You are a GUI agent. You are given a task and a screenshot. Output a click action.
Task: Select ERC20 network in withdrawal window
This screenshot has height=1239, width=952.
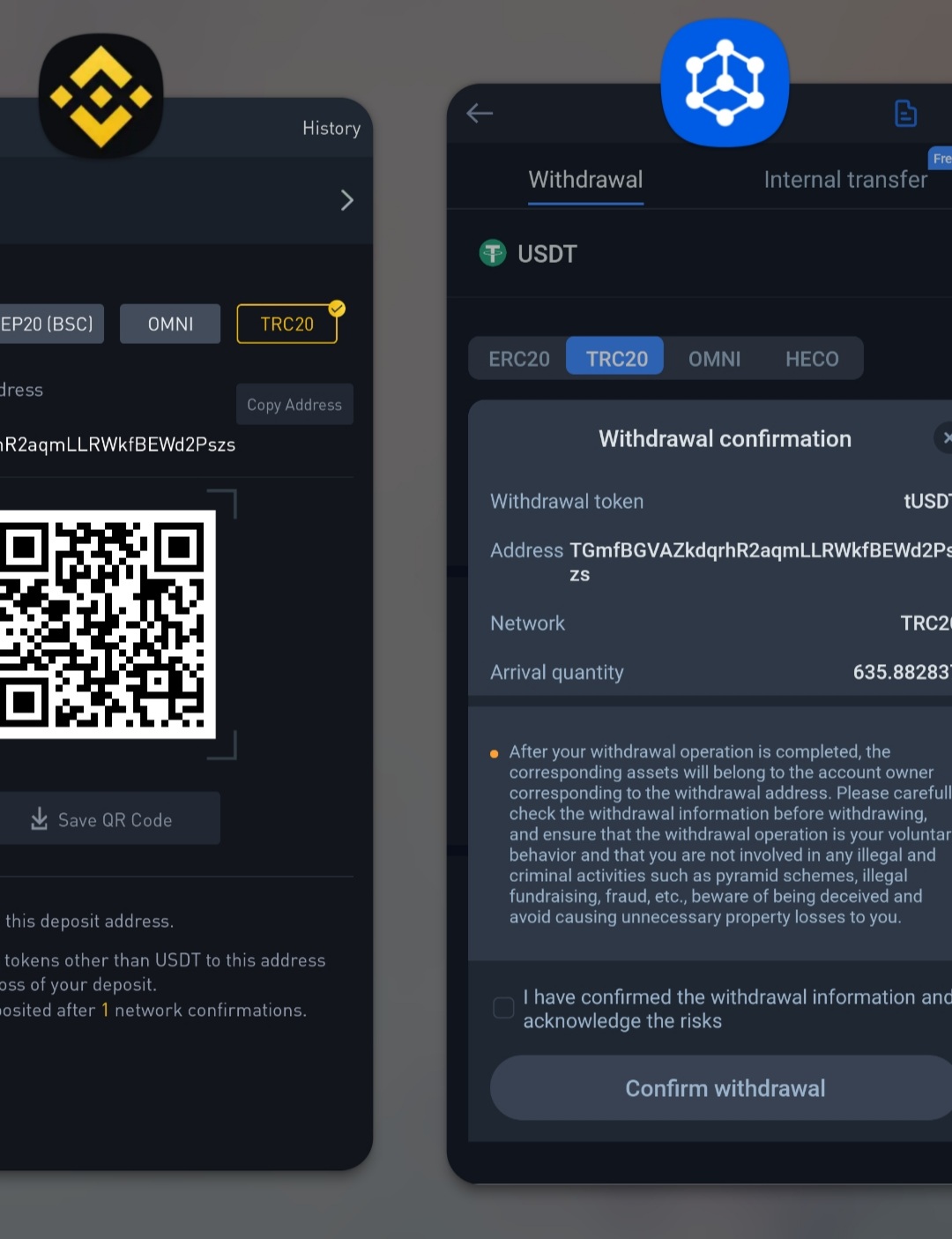coord(519,359)
